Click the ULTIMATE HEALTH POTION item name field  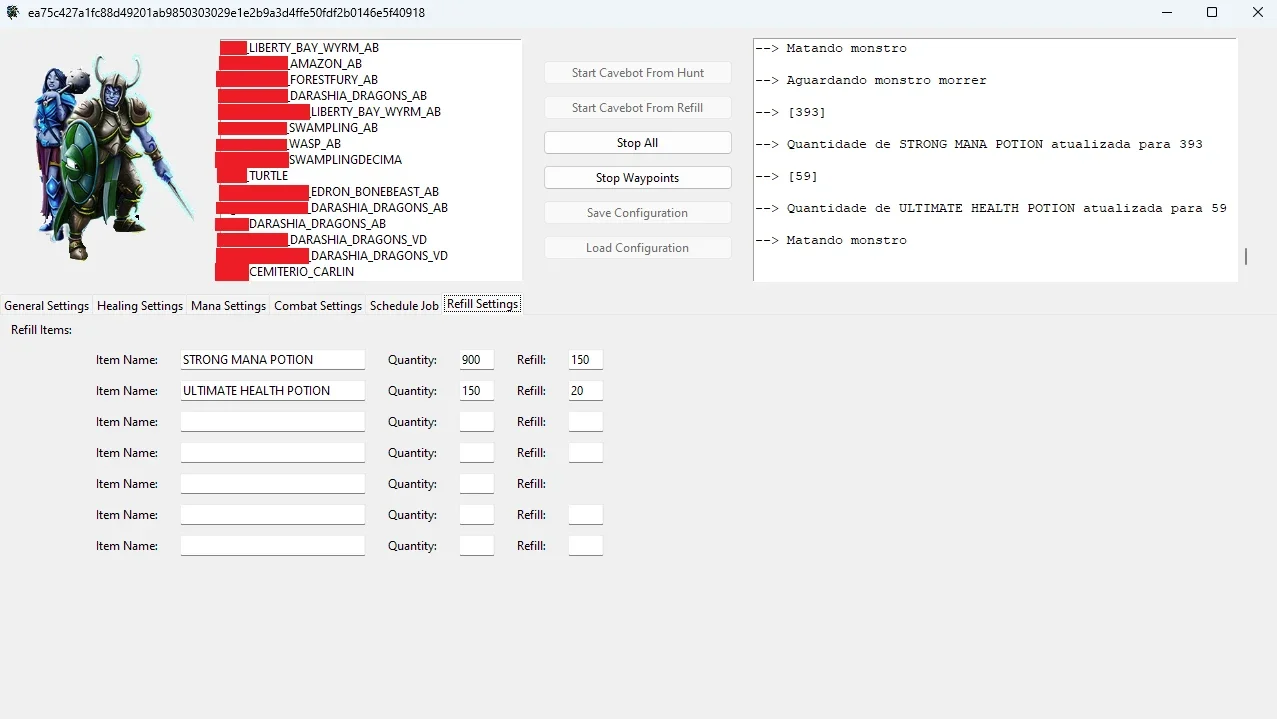[x=273, y=391]
